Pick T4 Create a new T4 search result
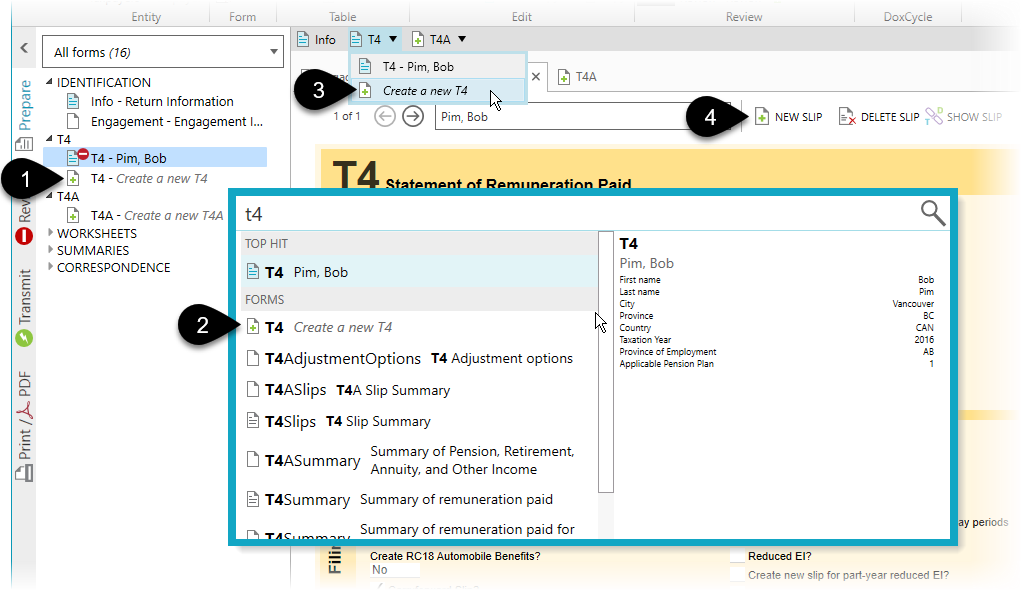 pyautogui.click(x=420, y=327)
